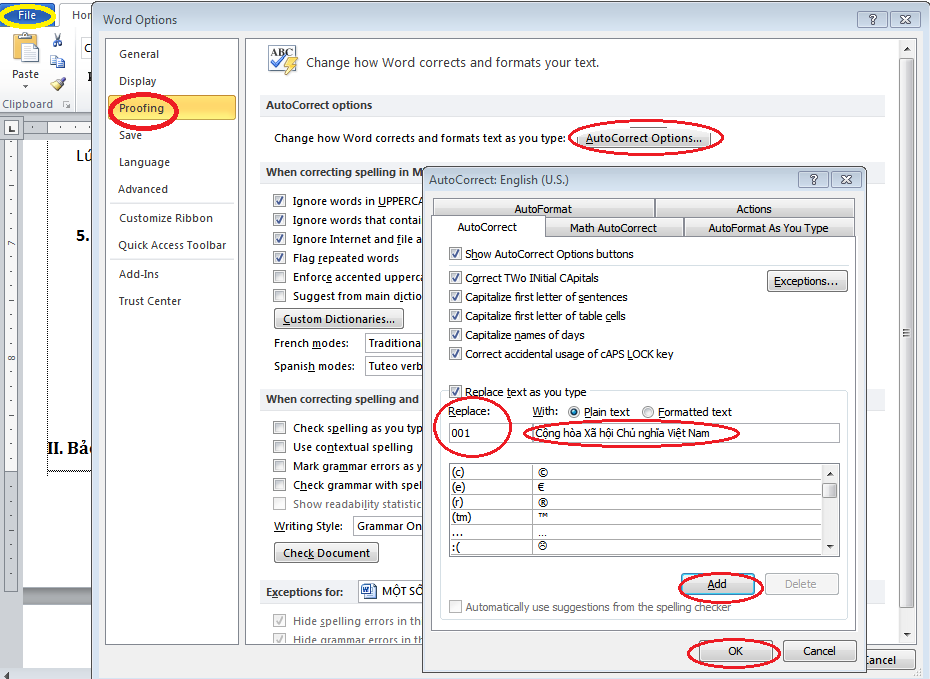
Task: Open Quick Access Toolbar category
Action: 172,245
